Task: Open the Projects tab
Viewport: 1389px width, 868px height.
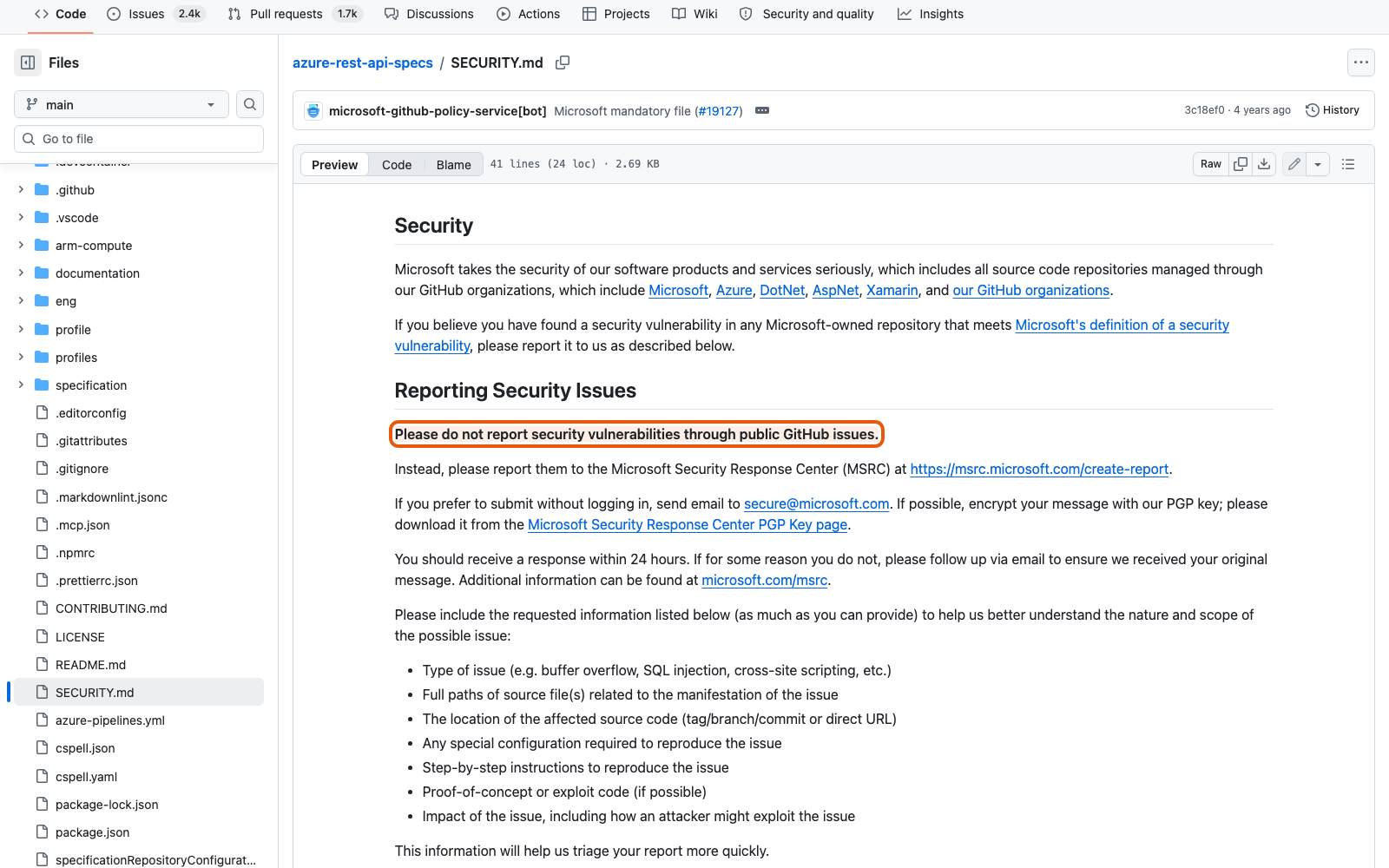Action: tap(616, 14)
